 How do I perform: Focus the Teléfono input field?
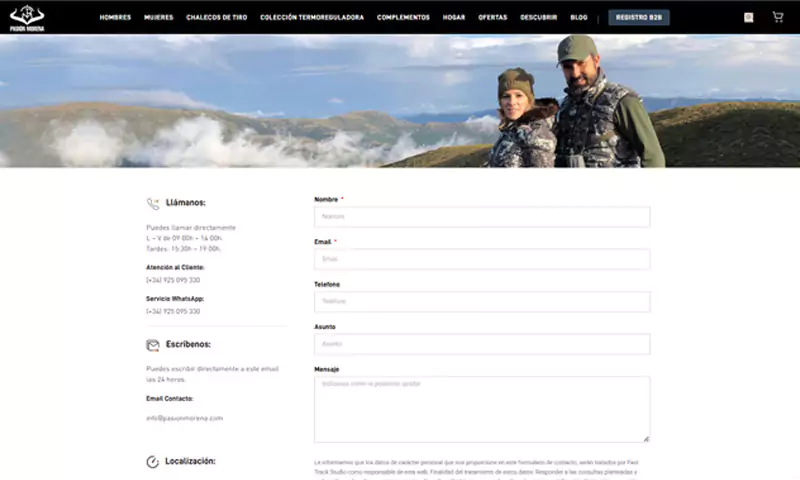pos(482,301)
